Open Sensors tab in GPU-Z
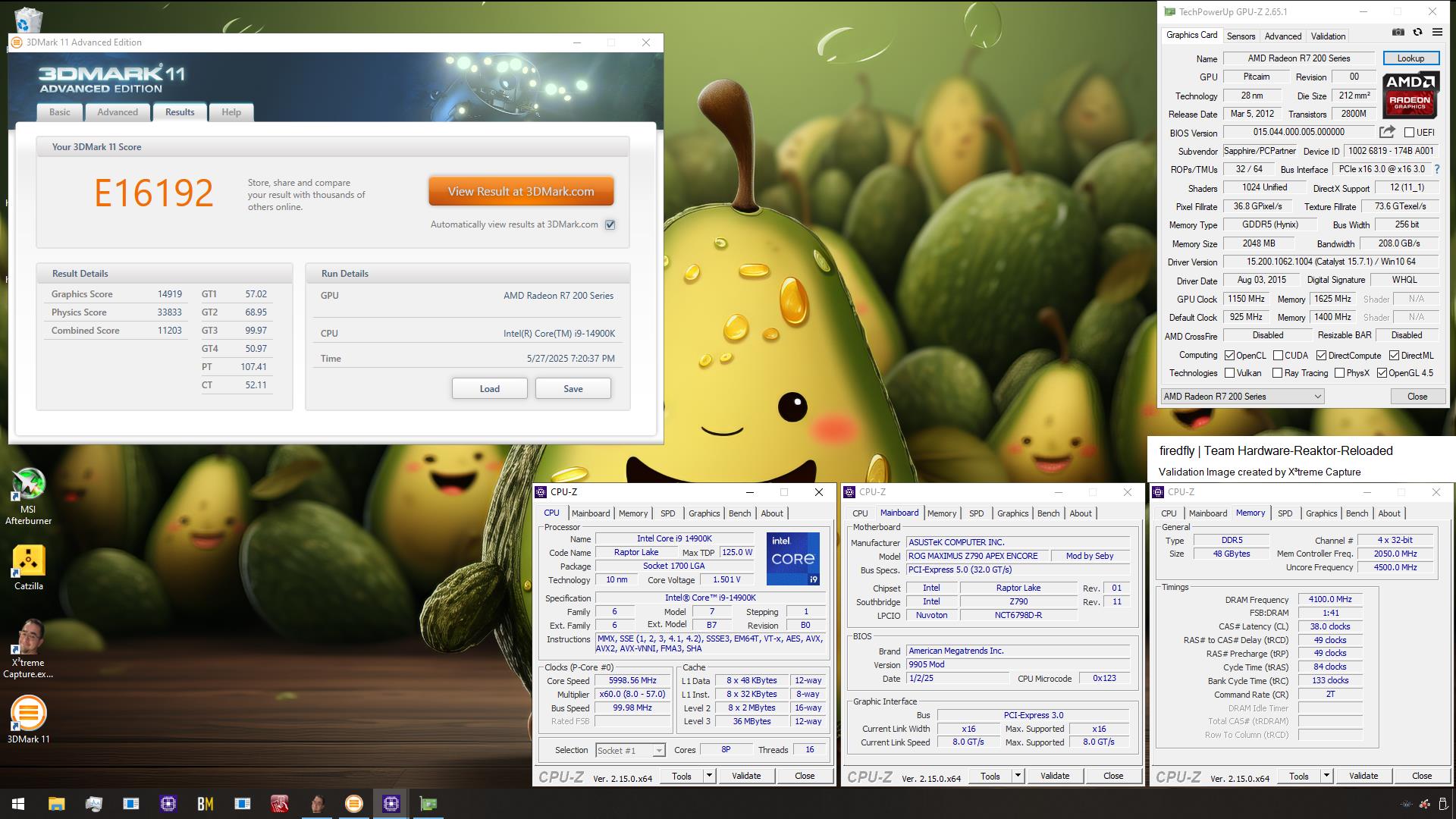The width and height of the screenshot is (1456, 819). pyautogui.click(x=1241, y=36)
